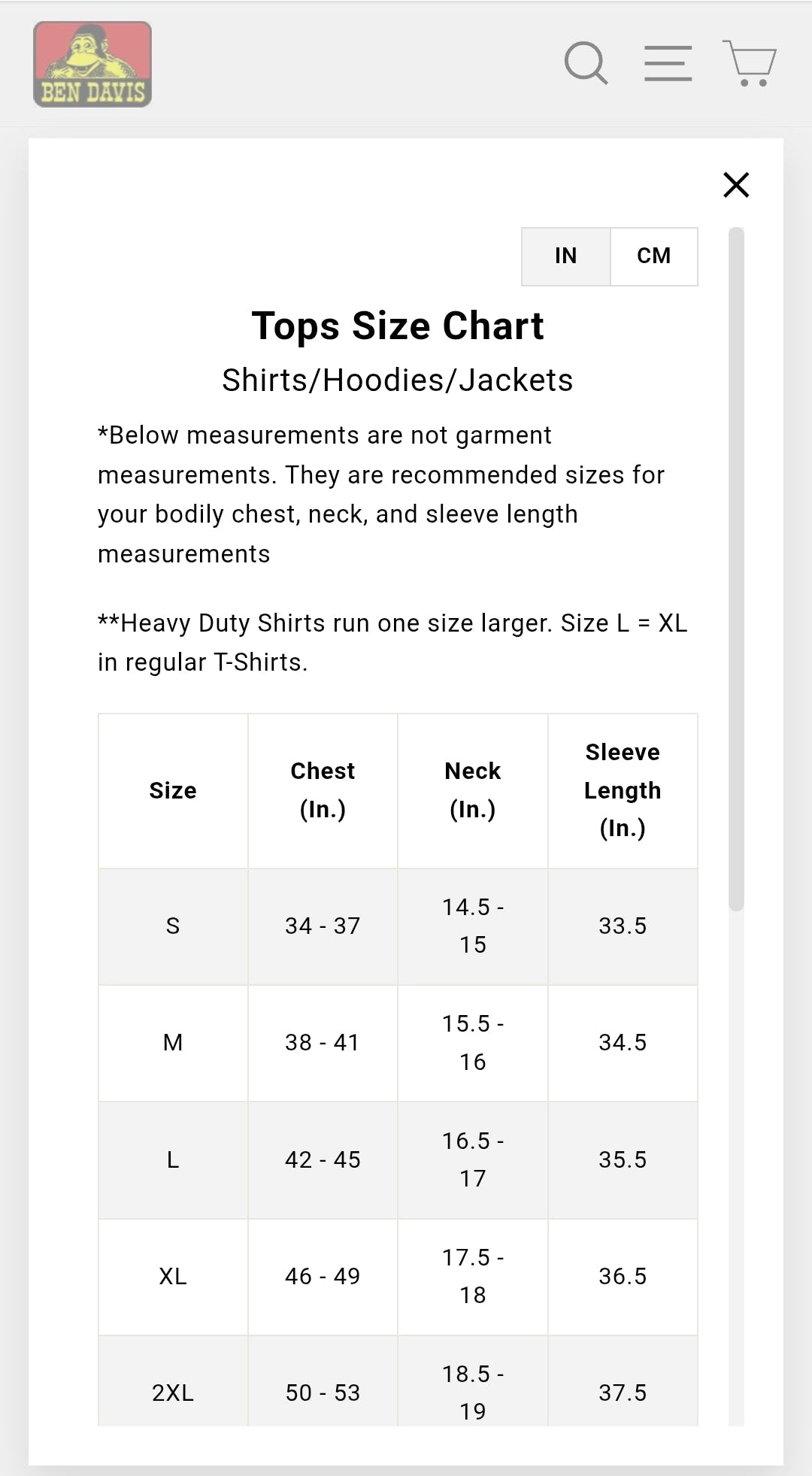Click the 36.5 sleeve length cell
Viewport: 812px width, 1476px height.
[623, 1277]
